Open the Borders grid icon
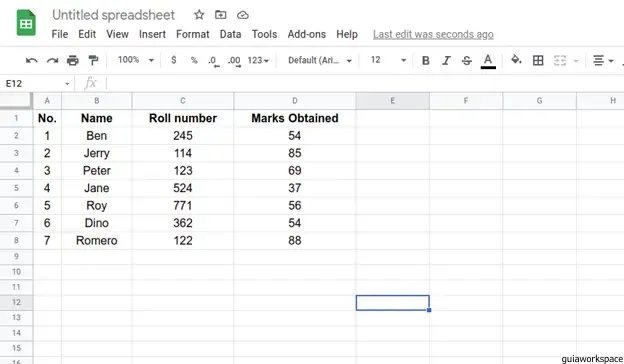The width and height of the screenshot is (624, 364). pos(538,60)
